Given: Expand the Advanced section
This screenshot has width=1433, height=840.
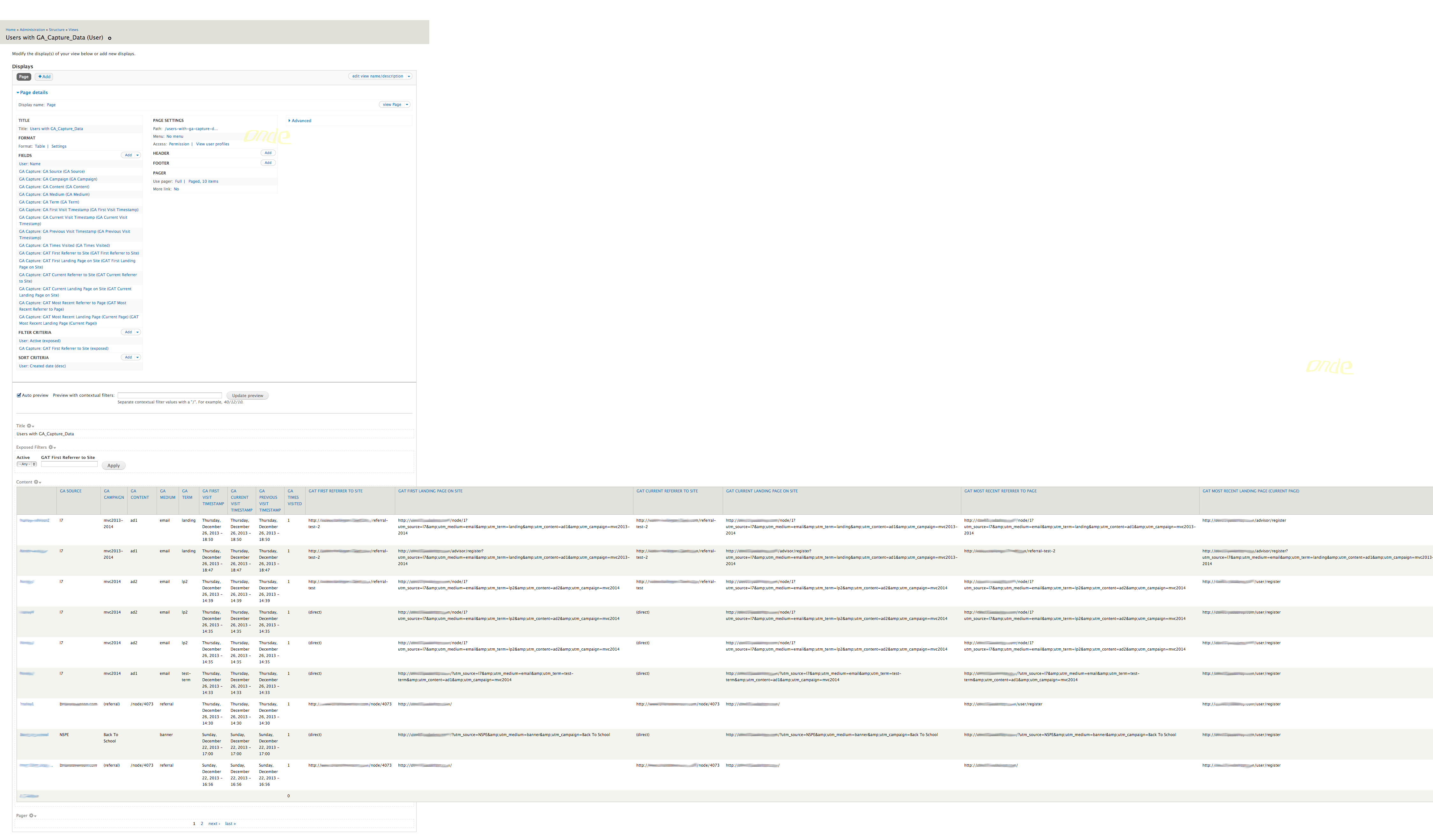Looking at the screenshot, I should [x=300, y=121].
